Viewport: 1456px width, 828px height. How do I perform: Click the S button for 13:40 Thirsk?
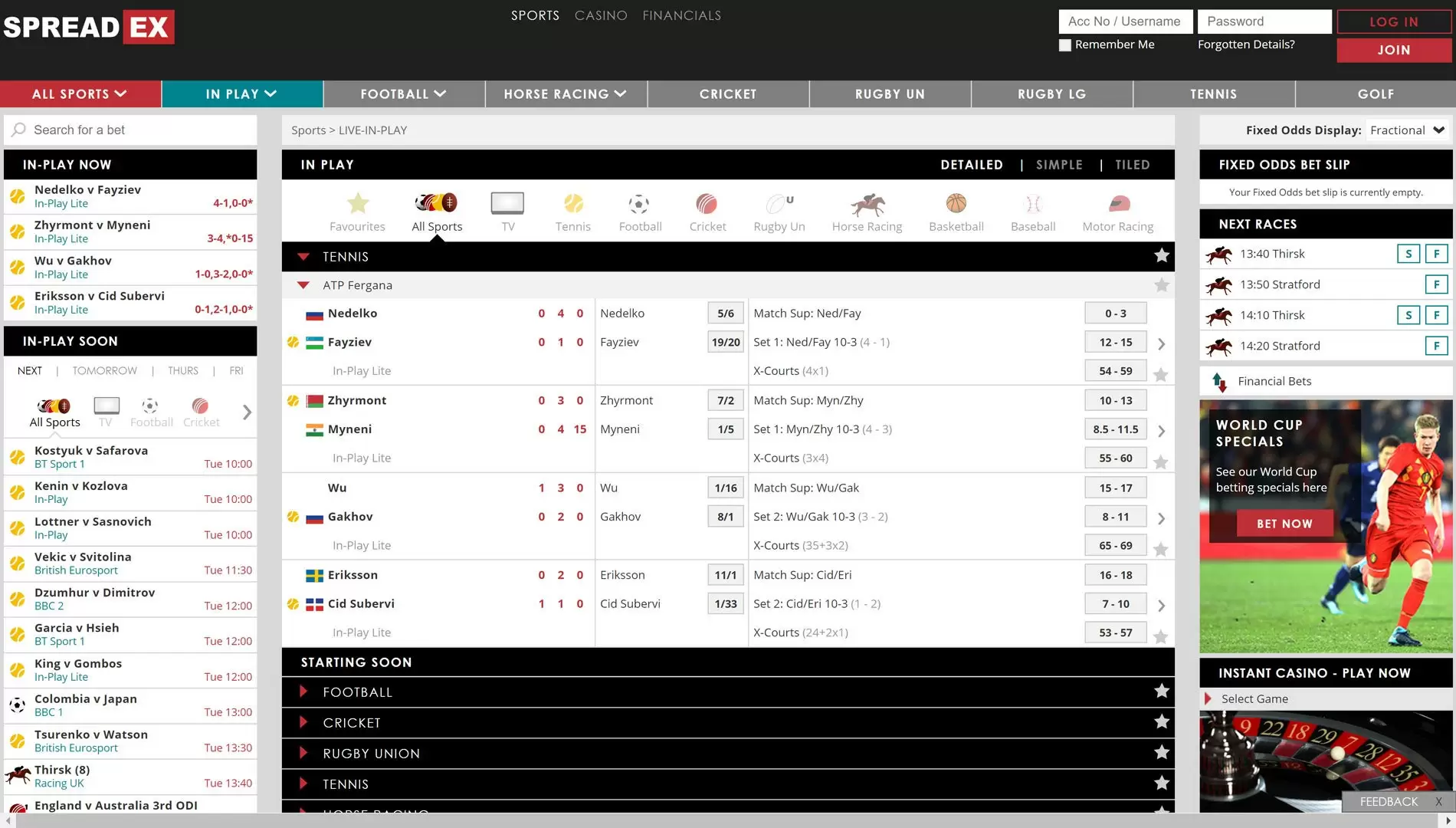(x=1408, y=254)
